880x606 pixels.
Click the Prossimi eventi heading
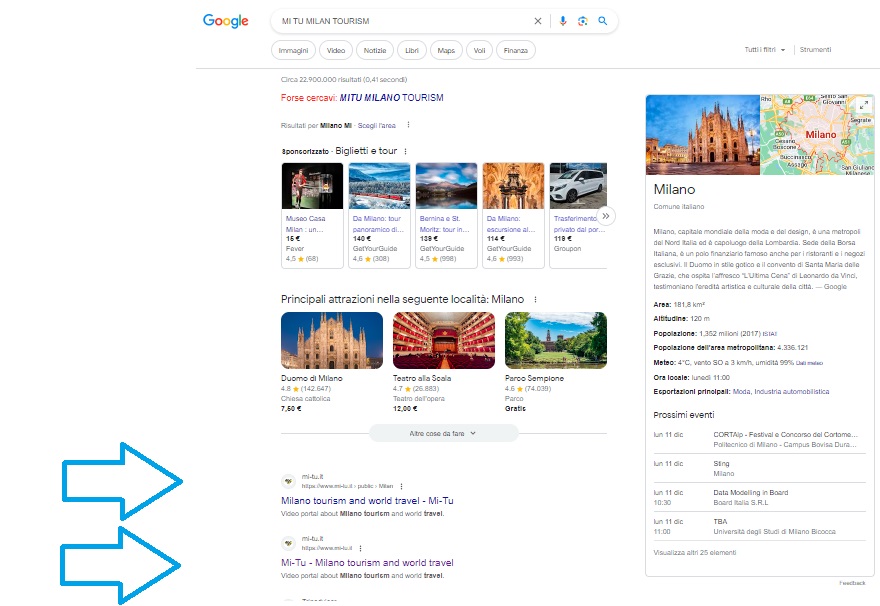(684, 415)
